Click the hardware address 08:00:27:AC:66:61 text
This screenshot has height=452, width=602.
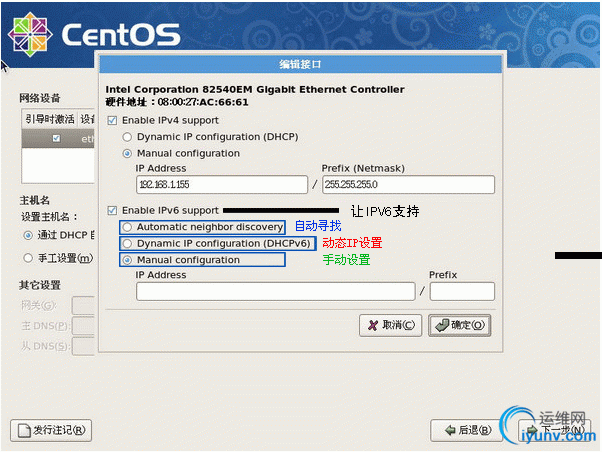tap(203, 102)
